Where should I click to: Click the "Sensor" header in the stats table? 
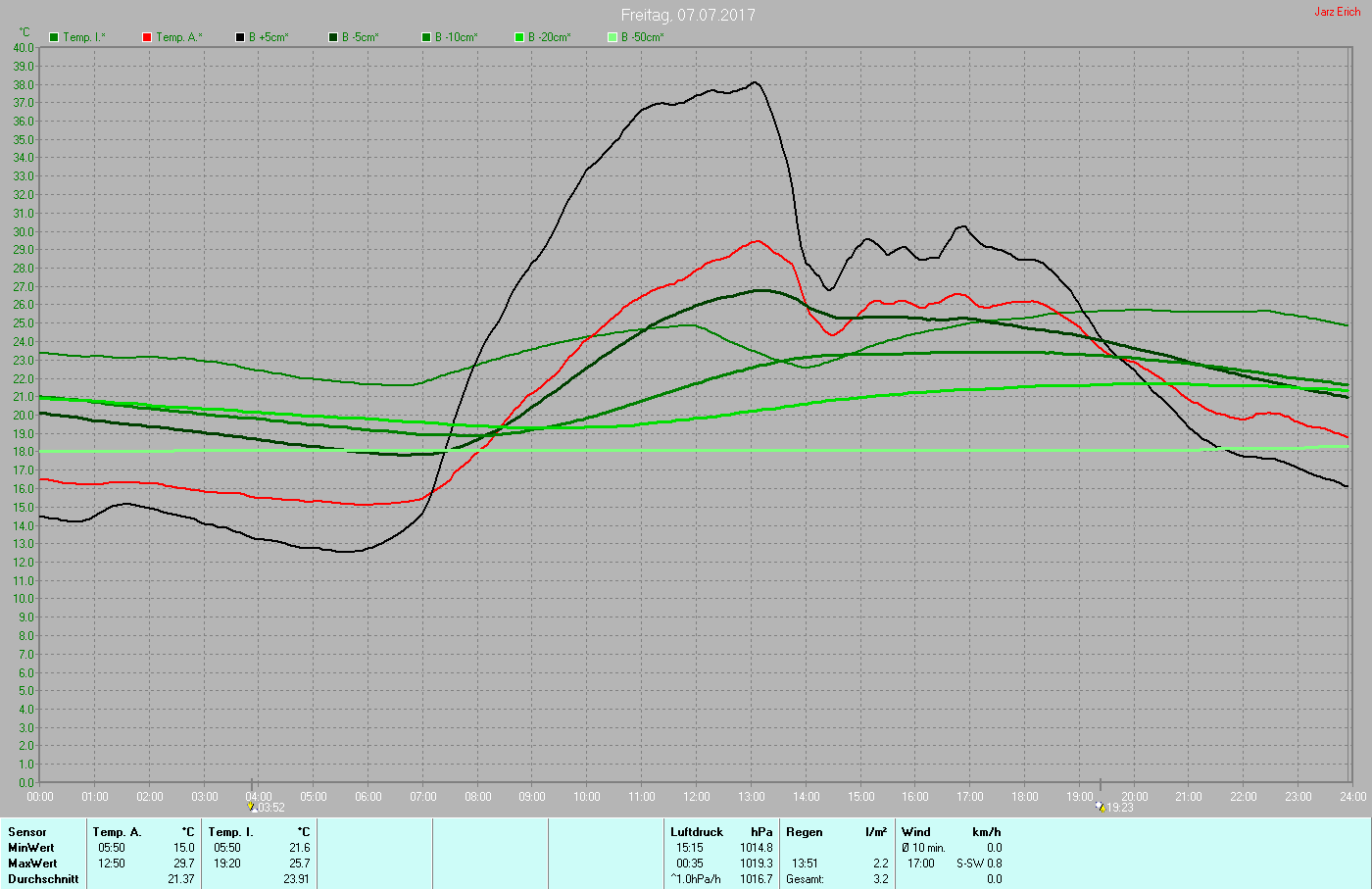coord(27,832)
